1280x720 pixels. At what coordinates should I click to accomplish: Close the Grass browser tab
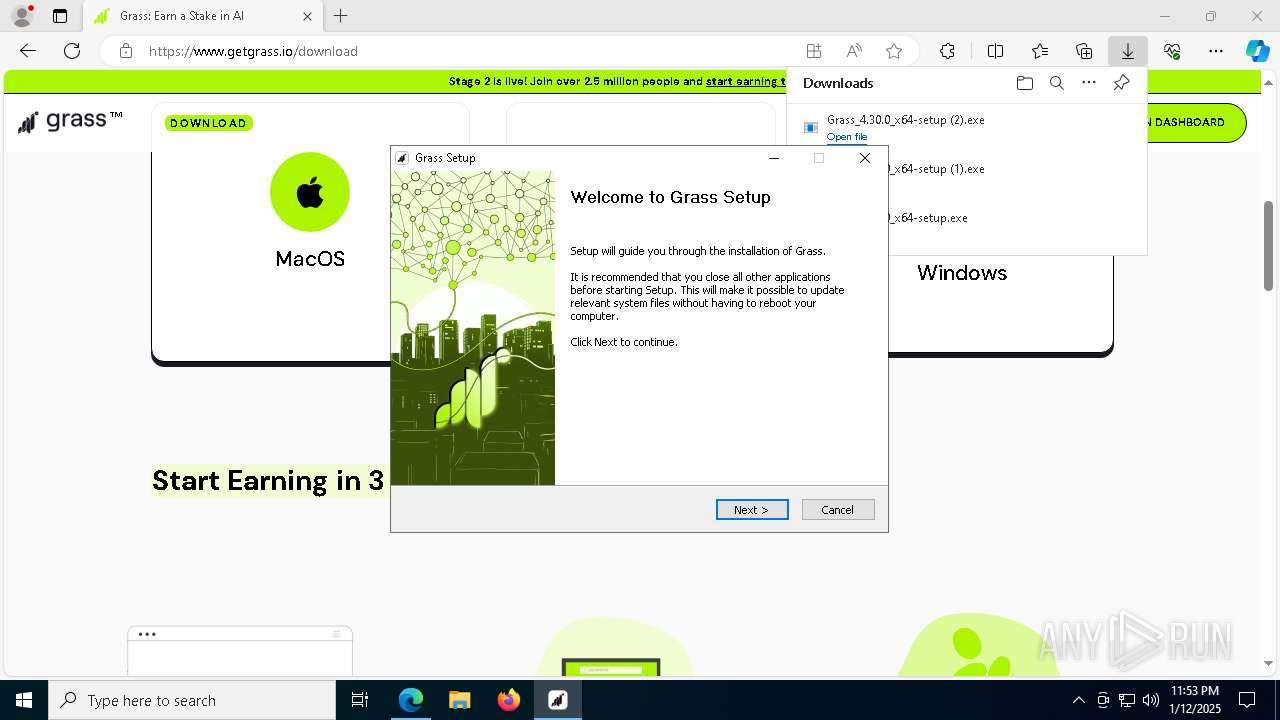point(307,16)
